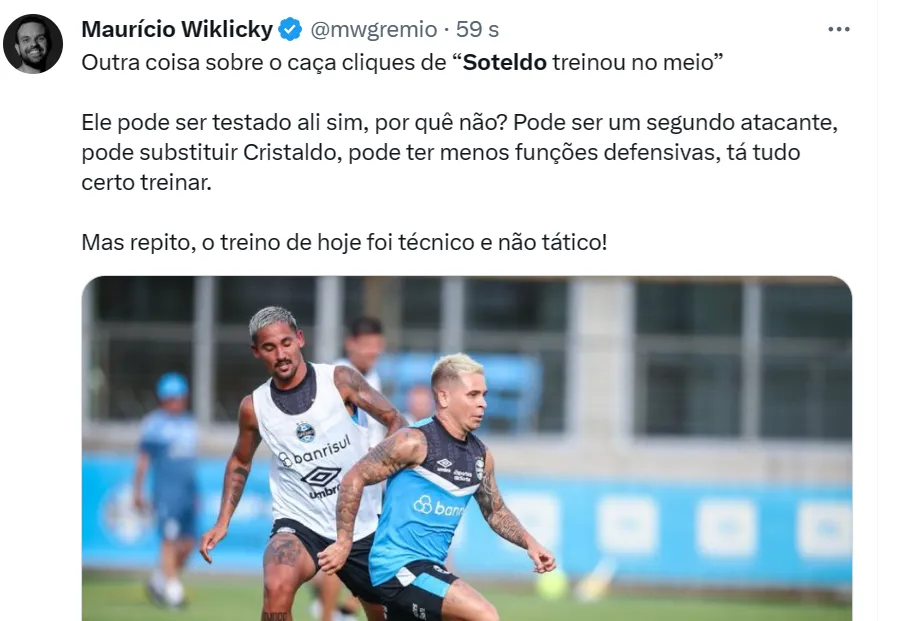Image resolution: width=914 pixels, height=621 pixels.
Task: Click the bold word Soteldo in the tweet
Action: [505, 62]
